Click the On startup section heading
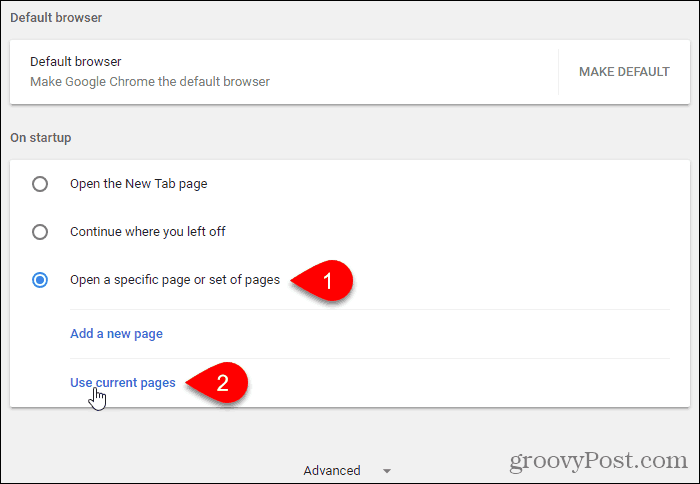The height and width of the screenshot is (484, 700). (x=41, y=138)
